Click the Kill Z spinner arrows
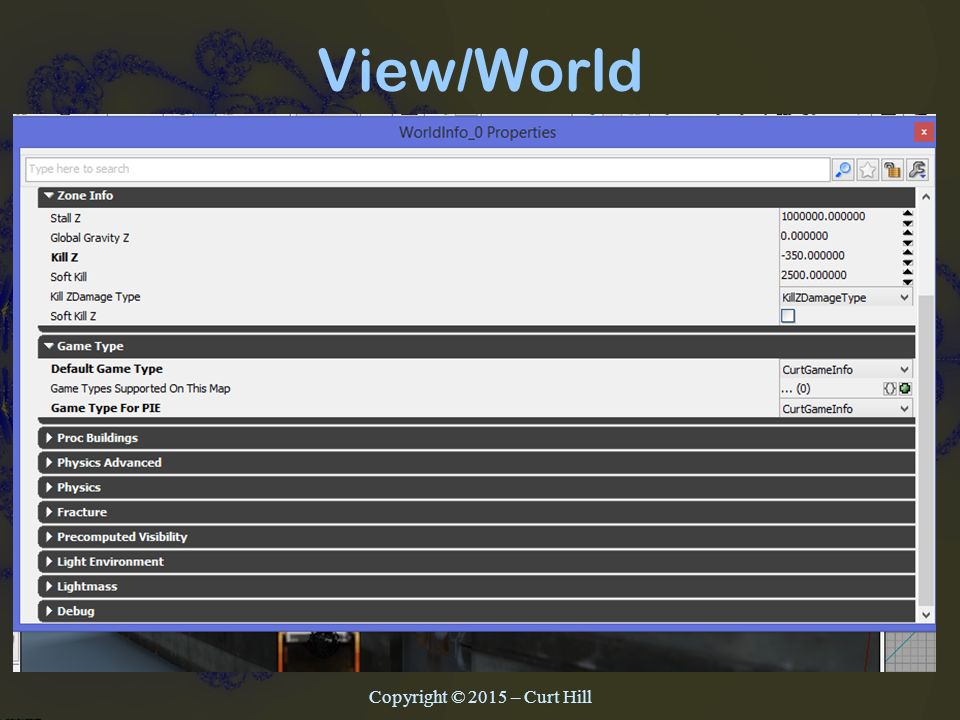 pyautogui.click(x=907, y=256)
